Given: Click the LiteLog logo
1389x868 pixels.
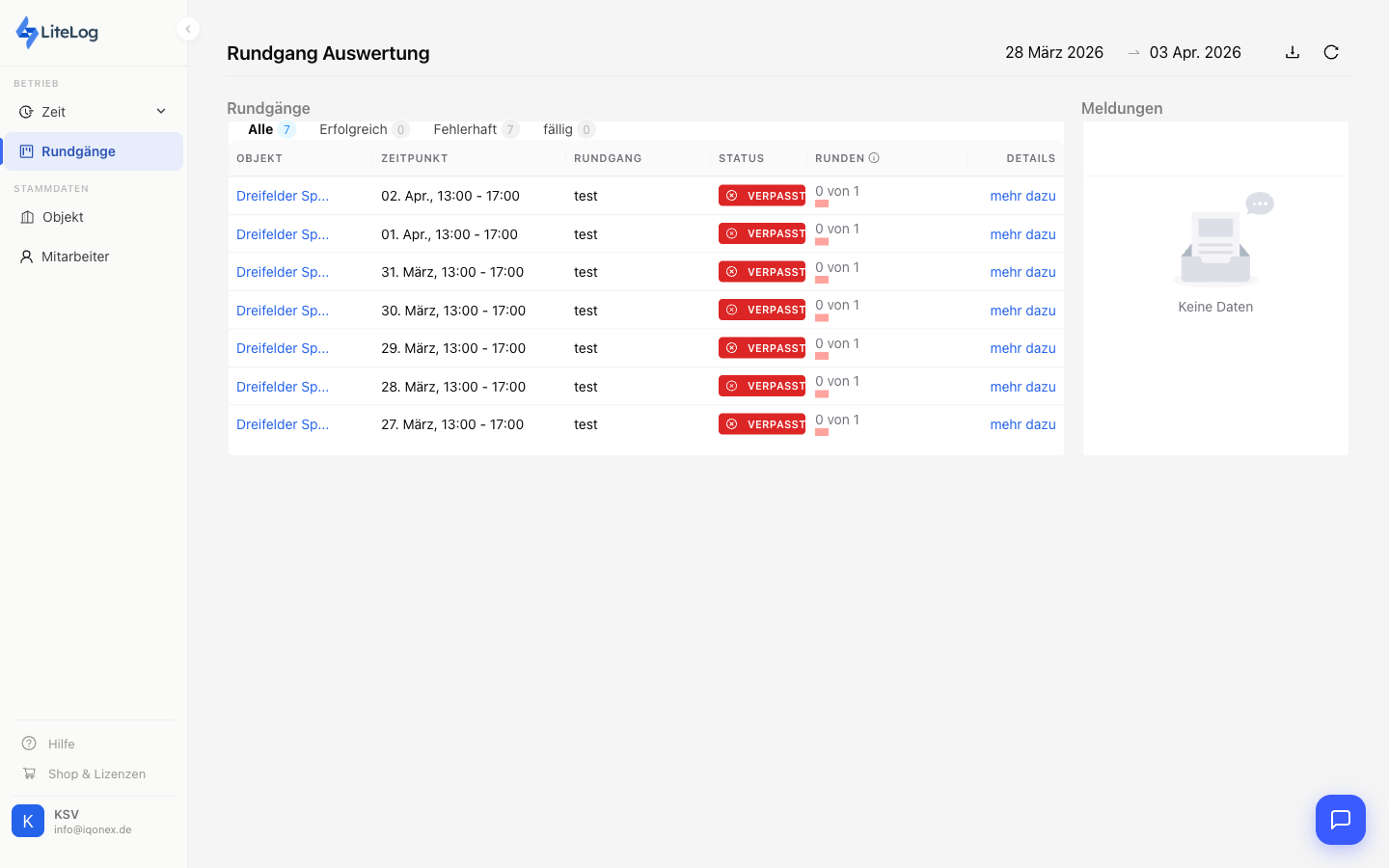Looking at the screenshot, I should click(x=58, y=32).
